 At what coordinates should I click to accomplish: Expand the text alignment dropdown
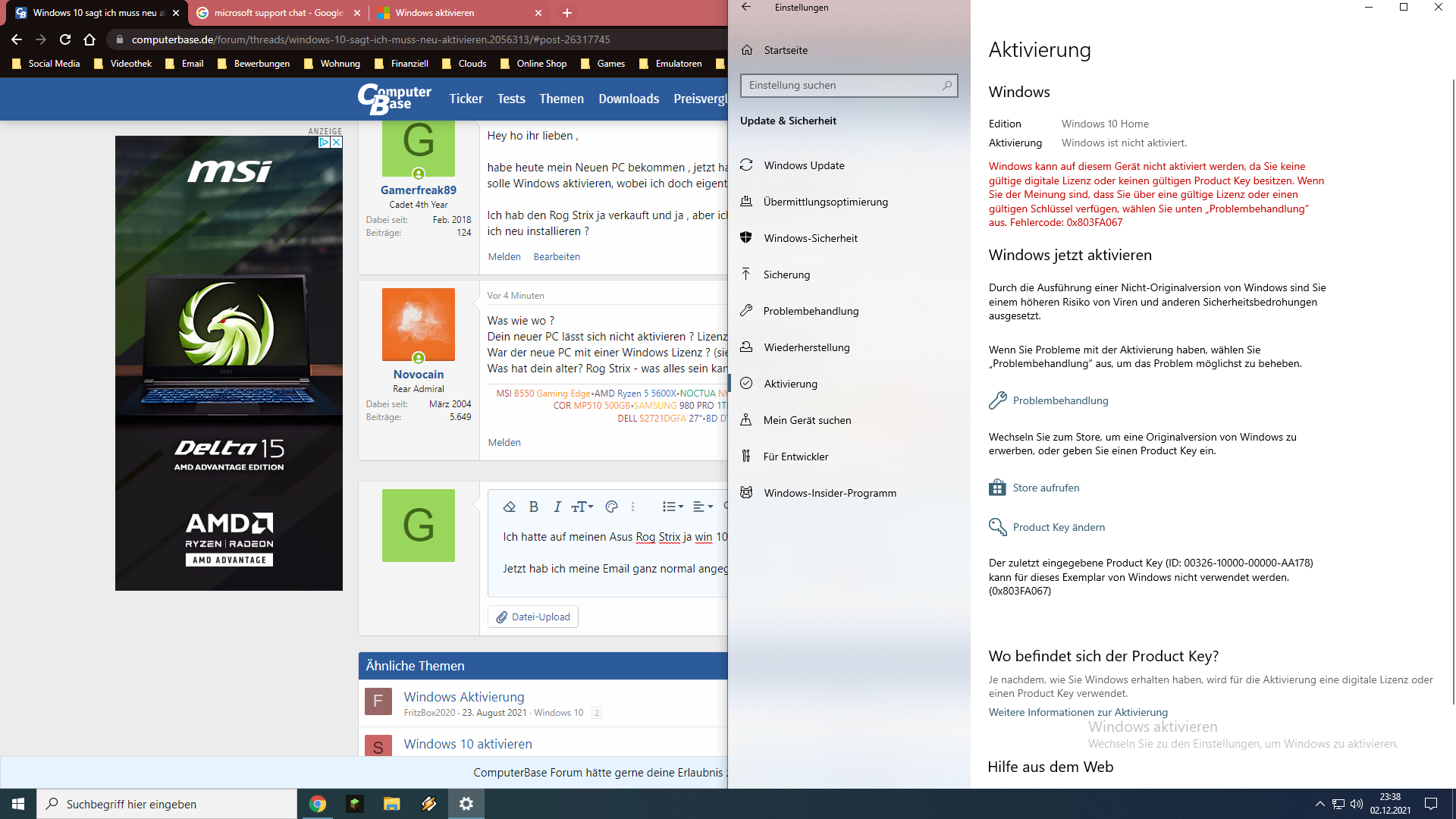703,507
